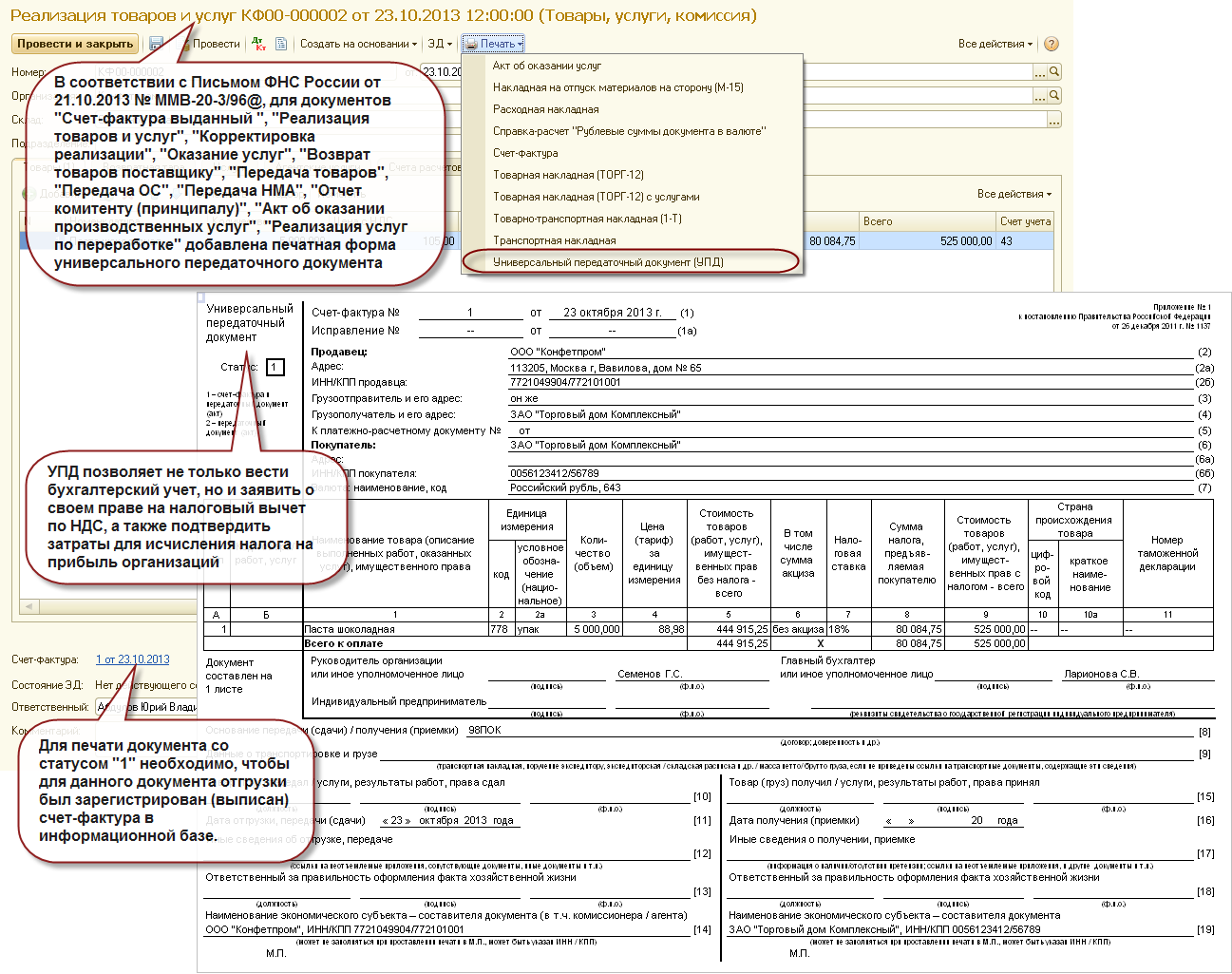Click the buyer INN/KPP '0056123412/56789'
This screenshot has width=1232, height=974.
click(x=555, y=473)
